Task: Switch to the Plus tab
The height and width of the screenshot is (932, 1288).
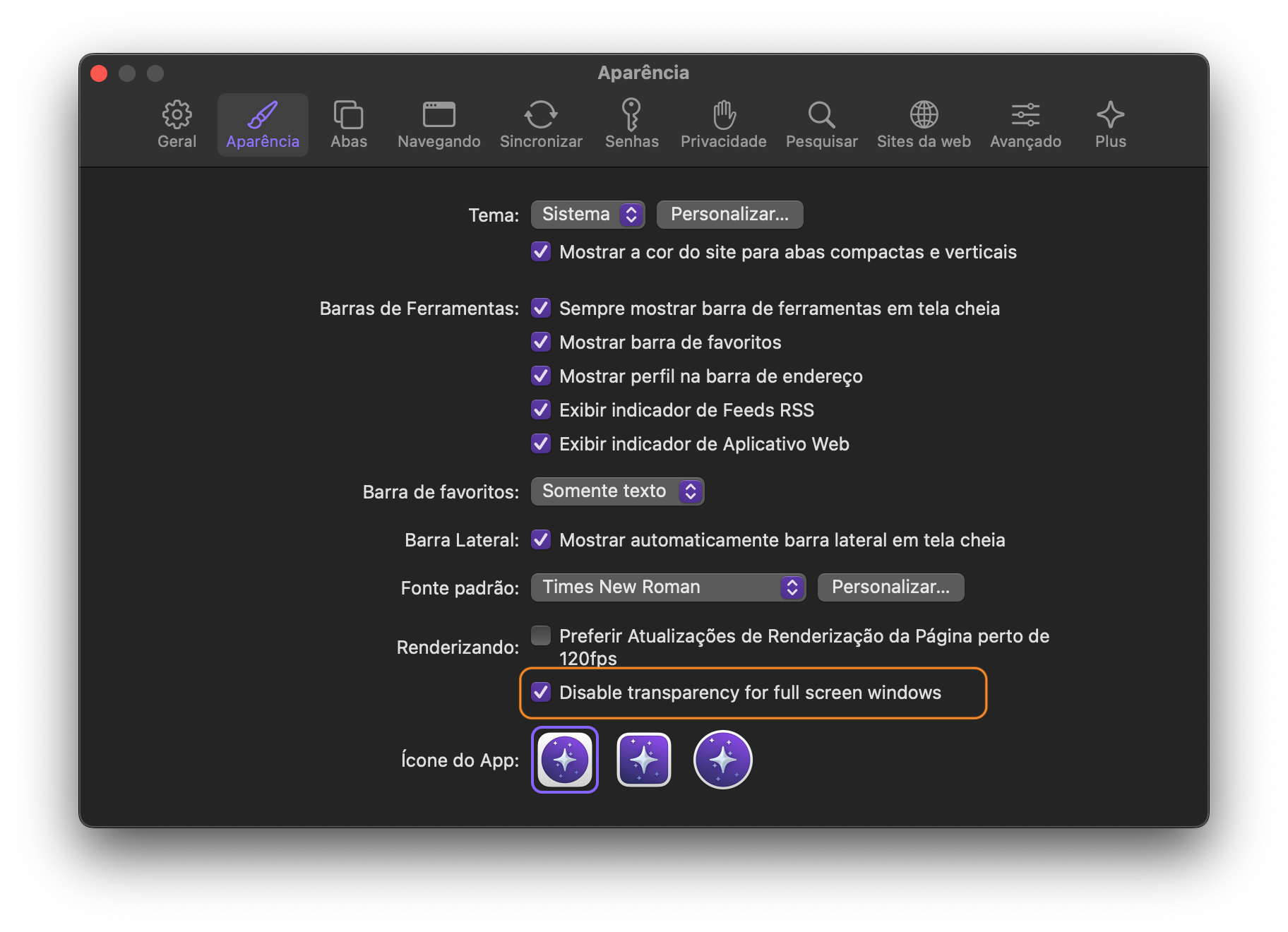Action: click(1110, 125)
